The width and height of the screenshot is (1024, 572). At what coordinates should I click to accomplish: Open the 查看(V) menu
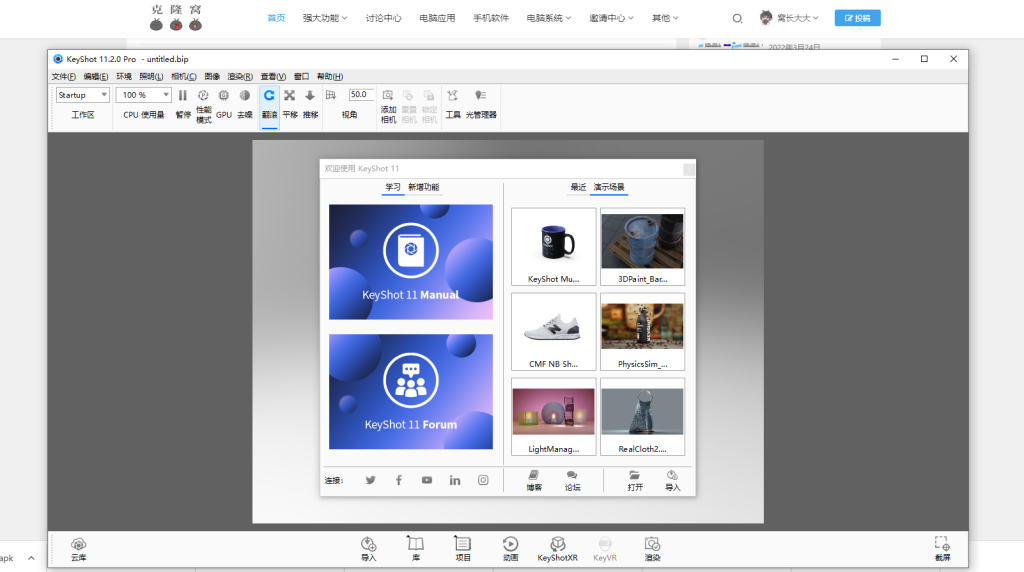point(273,76)
